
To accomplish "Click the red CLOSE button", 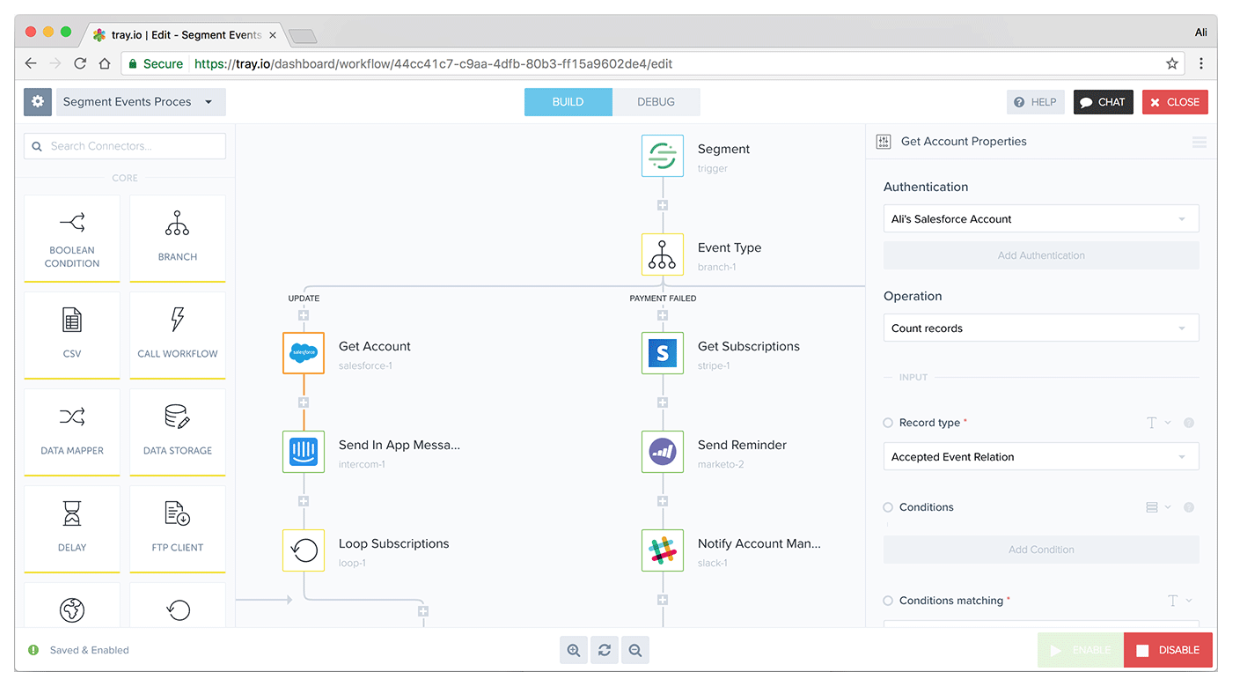I will point(1175,102).
